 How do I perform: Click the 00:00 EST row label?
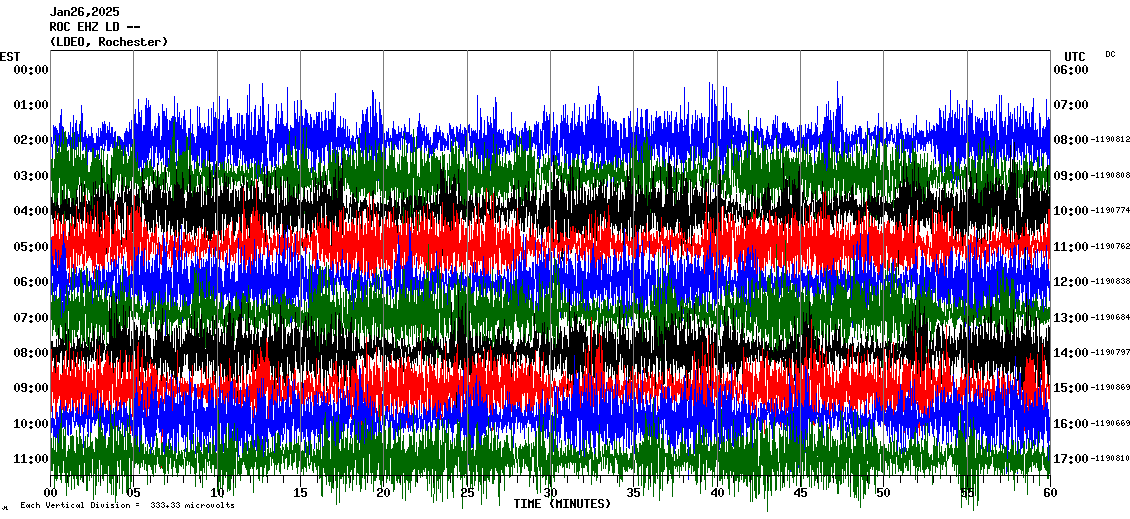click(31, 70)
